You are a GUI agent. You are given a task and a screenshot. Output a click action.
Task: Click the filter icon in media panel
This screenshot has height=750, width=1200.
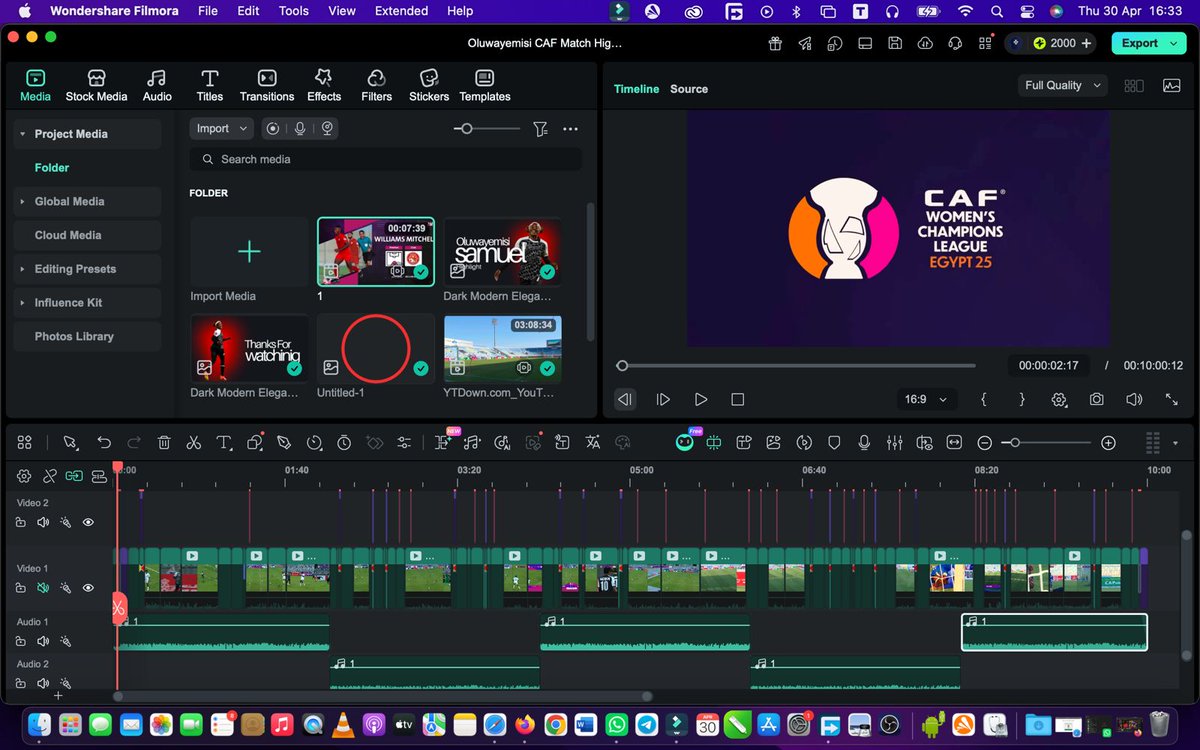click(x=540, y=129)
